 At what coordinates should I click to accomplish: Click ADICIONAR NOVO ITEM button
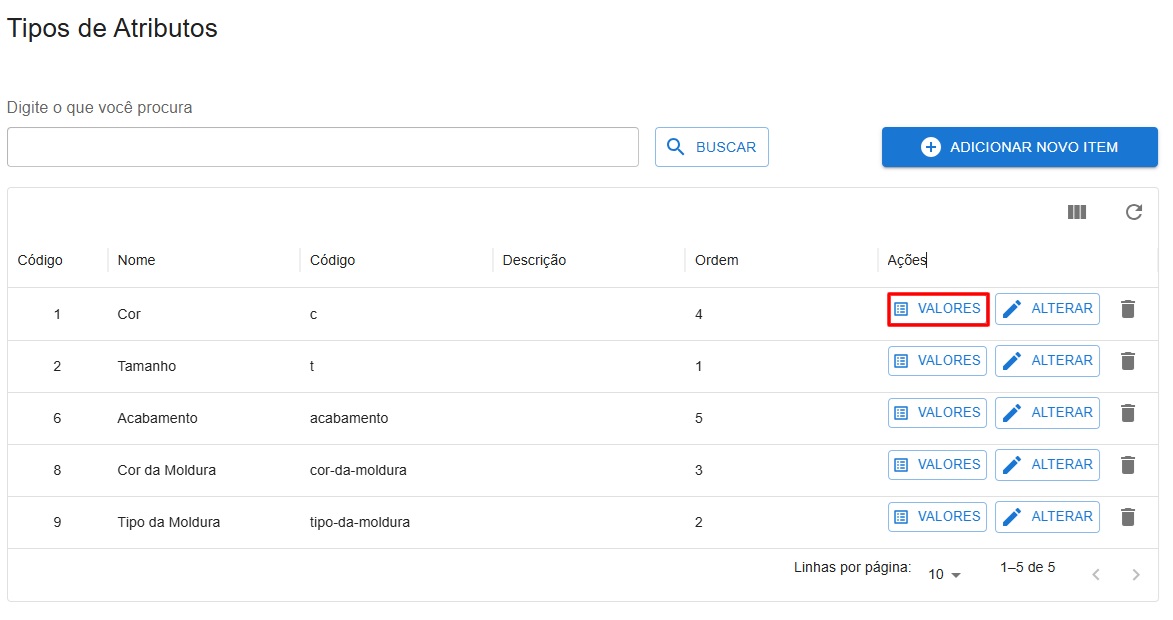point(1019,147)
